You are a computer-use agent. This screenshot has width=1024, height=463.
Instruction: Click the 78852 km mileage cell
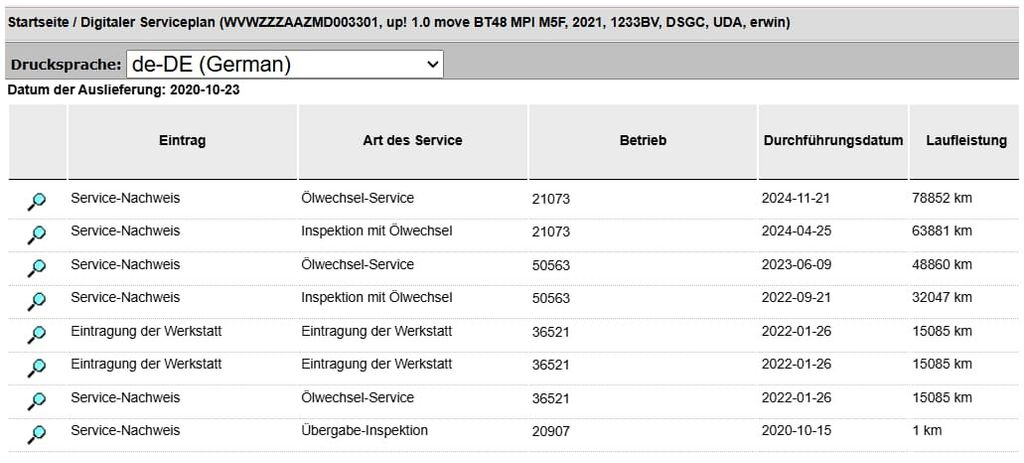pos(941,198)
